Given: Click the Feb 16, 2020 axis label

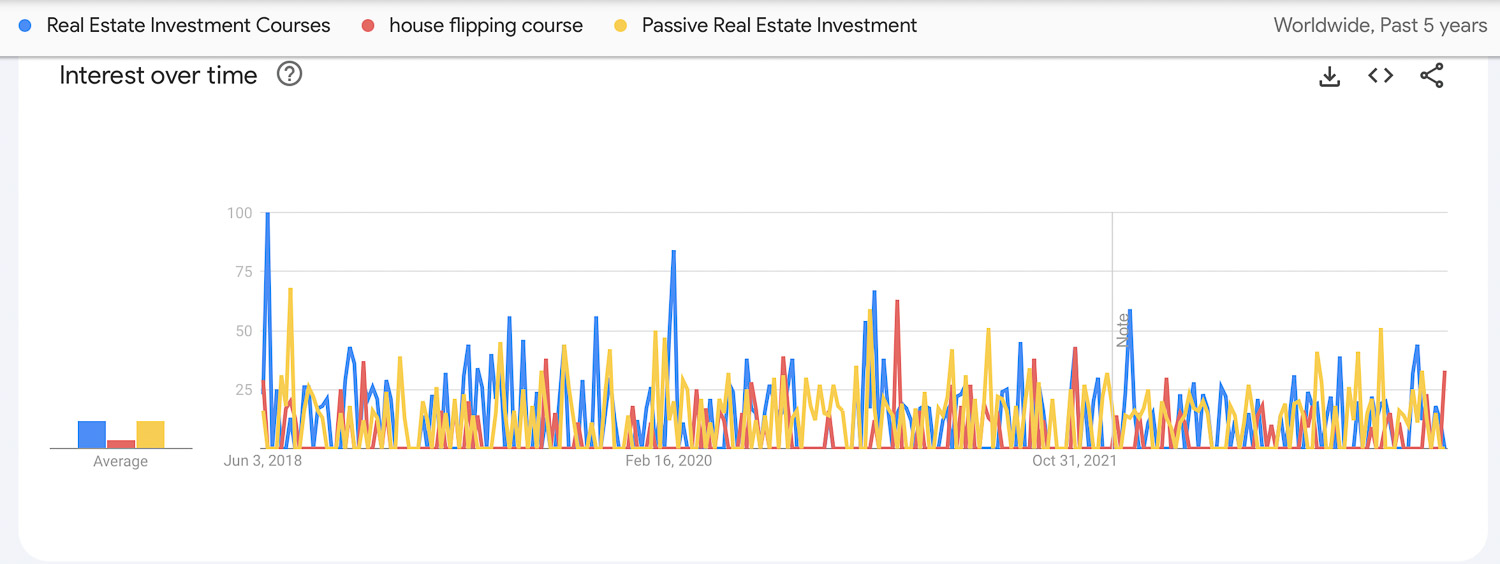Looking at the screenshot, I should click(x=669, y=461).
